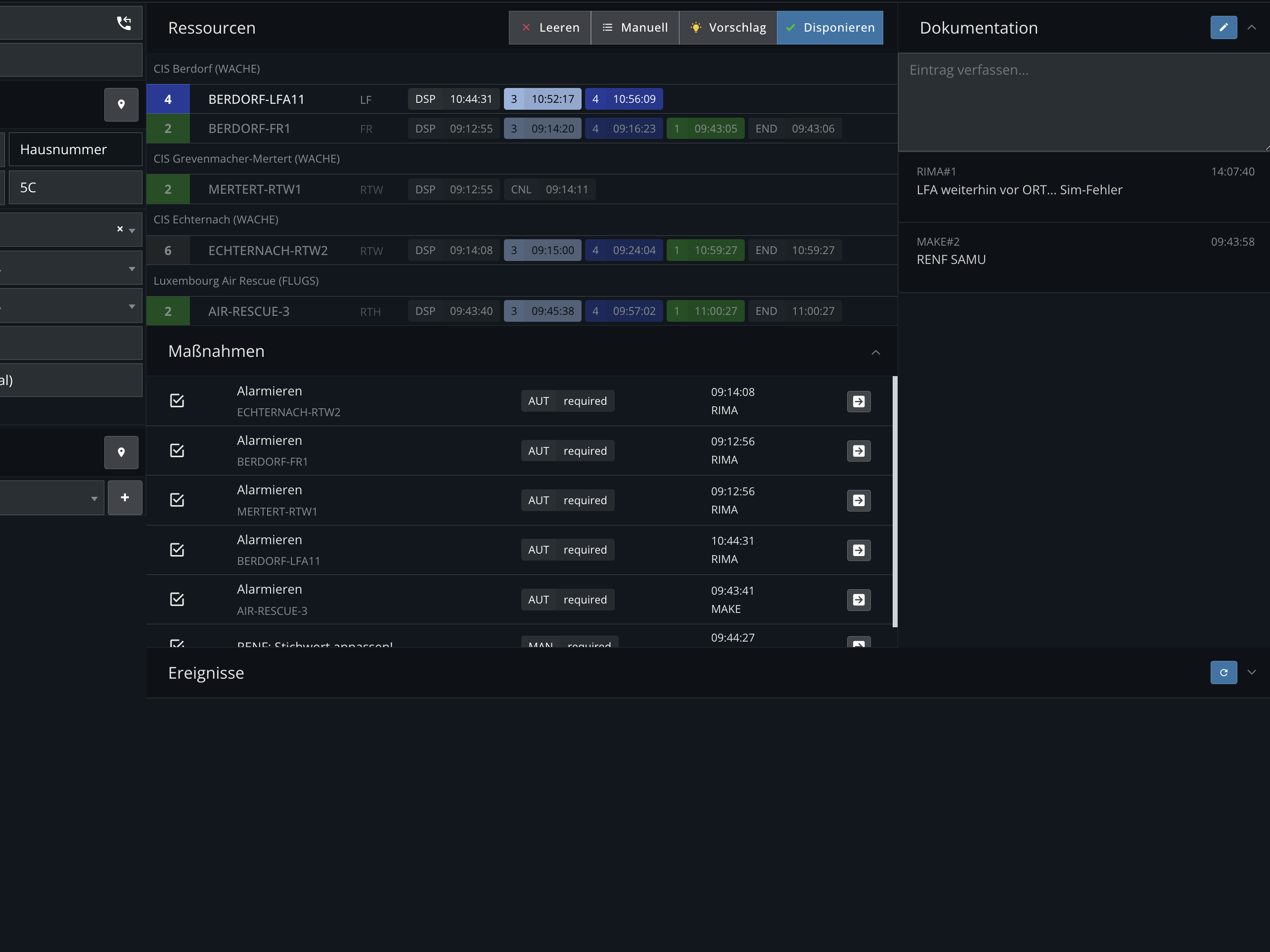Click the phone call icon at top left
The height and width of the screenshot is (952, 1270).
pyautogui.click(x=124, y=23)
